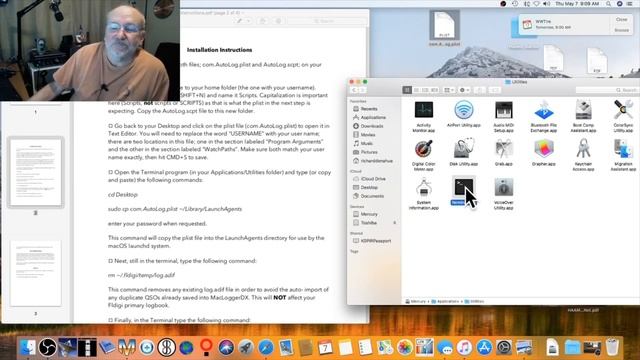Switch Finder to list view

(x=416, y=90)
